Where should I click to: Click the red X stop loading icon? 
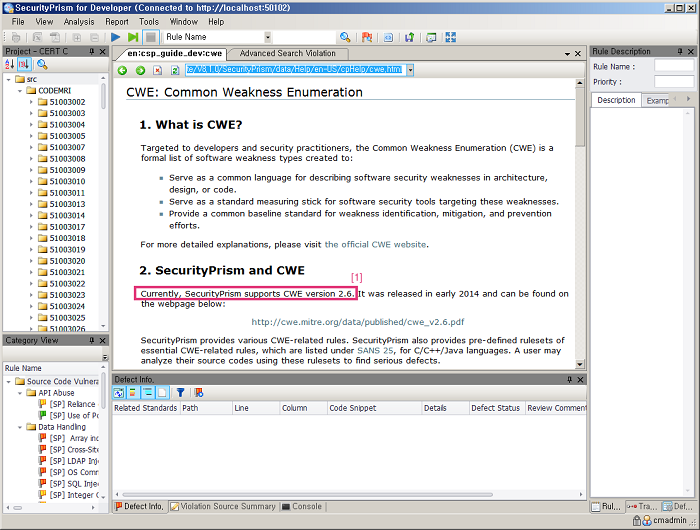158,70
